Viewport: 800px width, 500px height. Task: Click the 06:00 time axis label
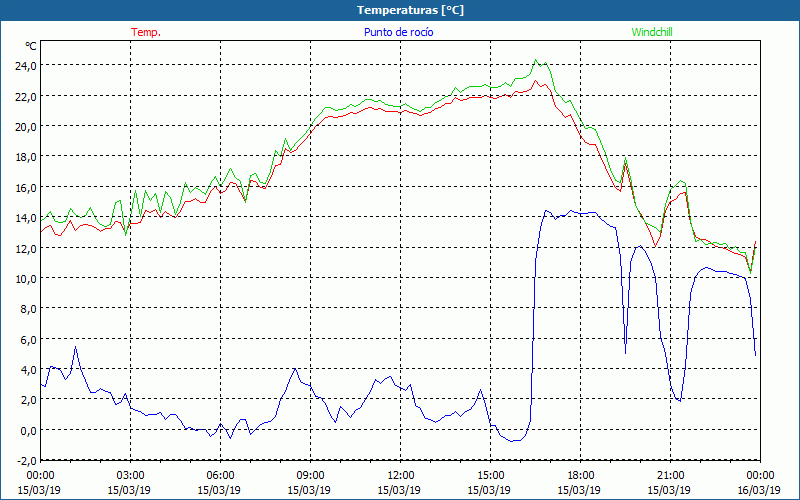[220, 476]
